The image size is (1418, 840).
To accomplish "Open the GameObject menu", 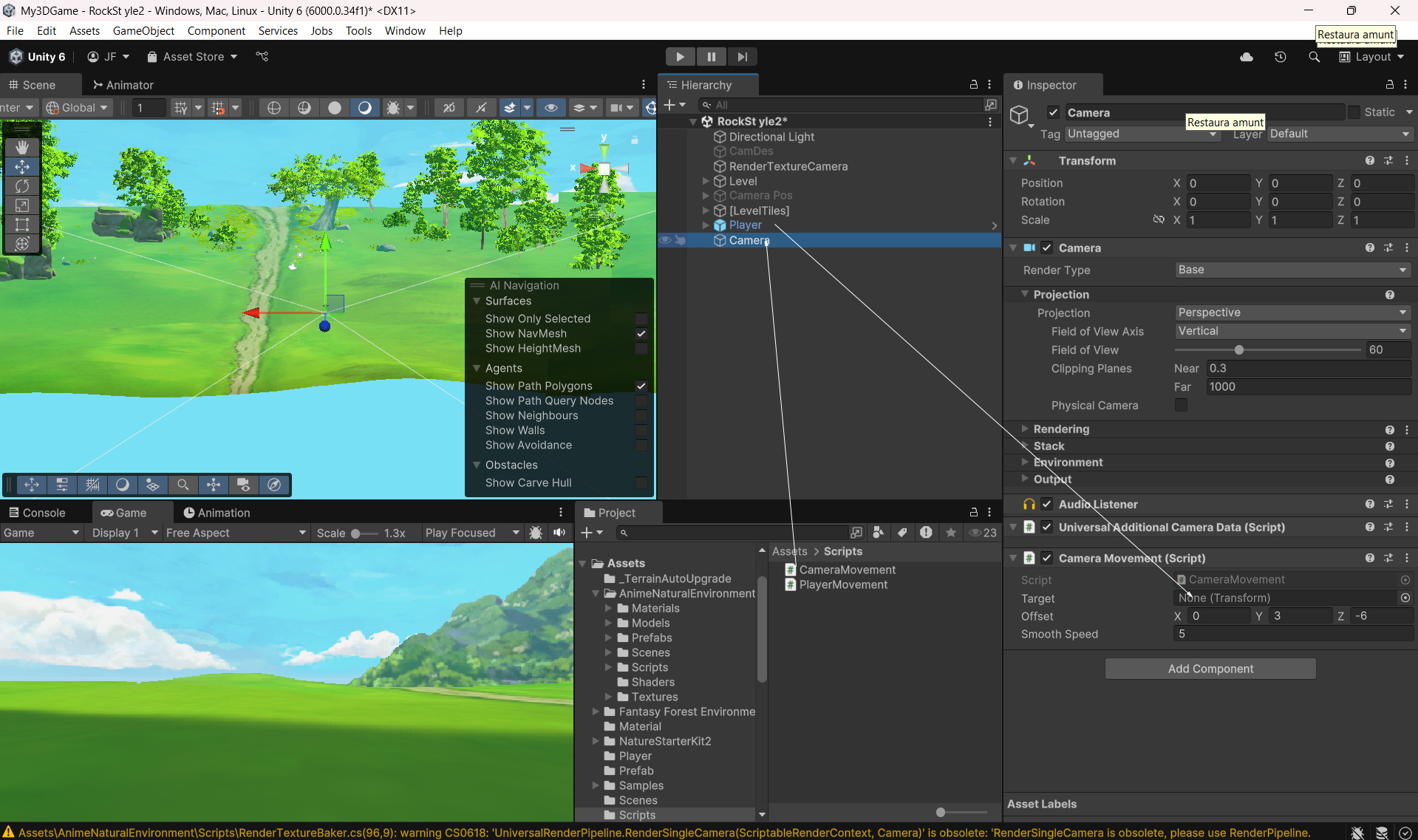I will (143, 30).
